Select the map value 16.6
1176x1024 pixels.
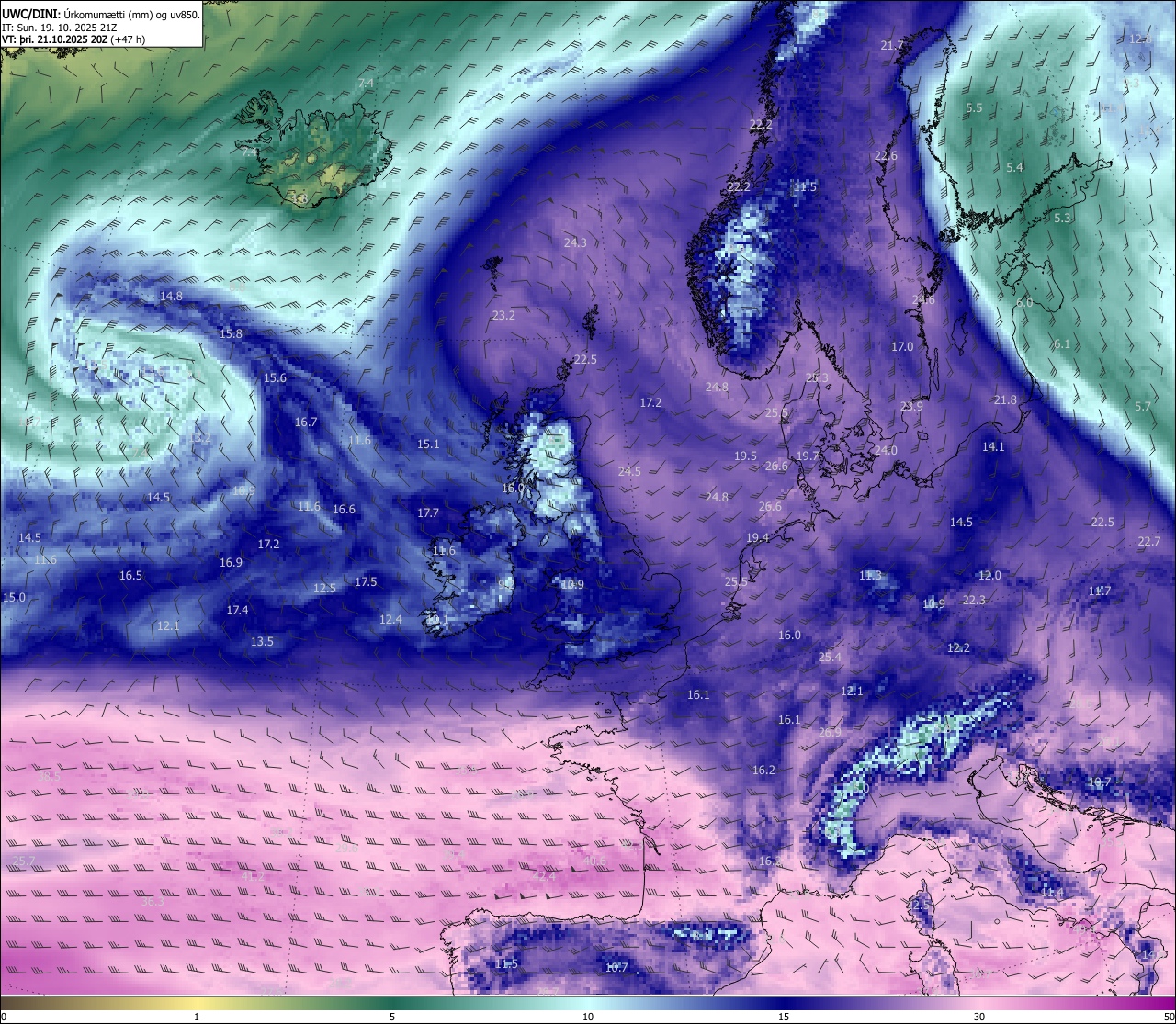pos(344,510)
